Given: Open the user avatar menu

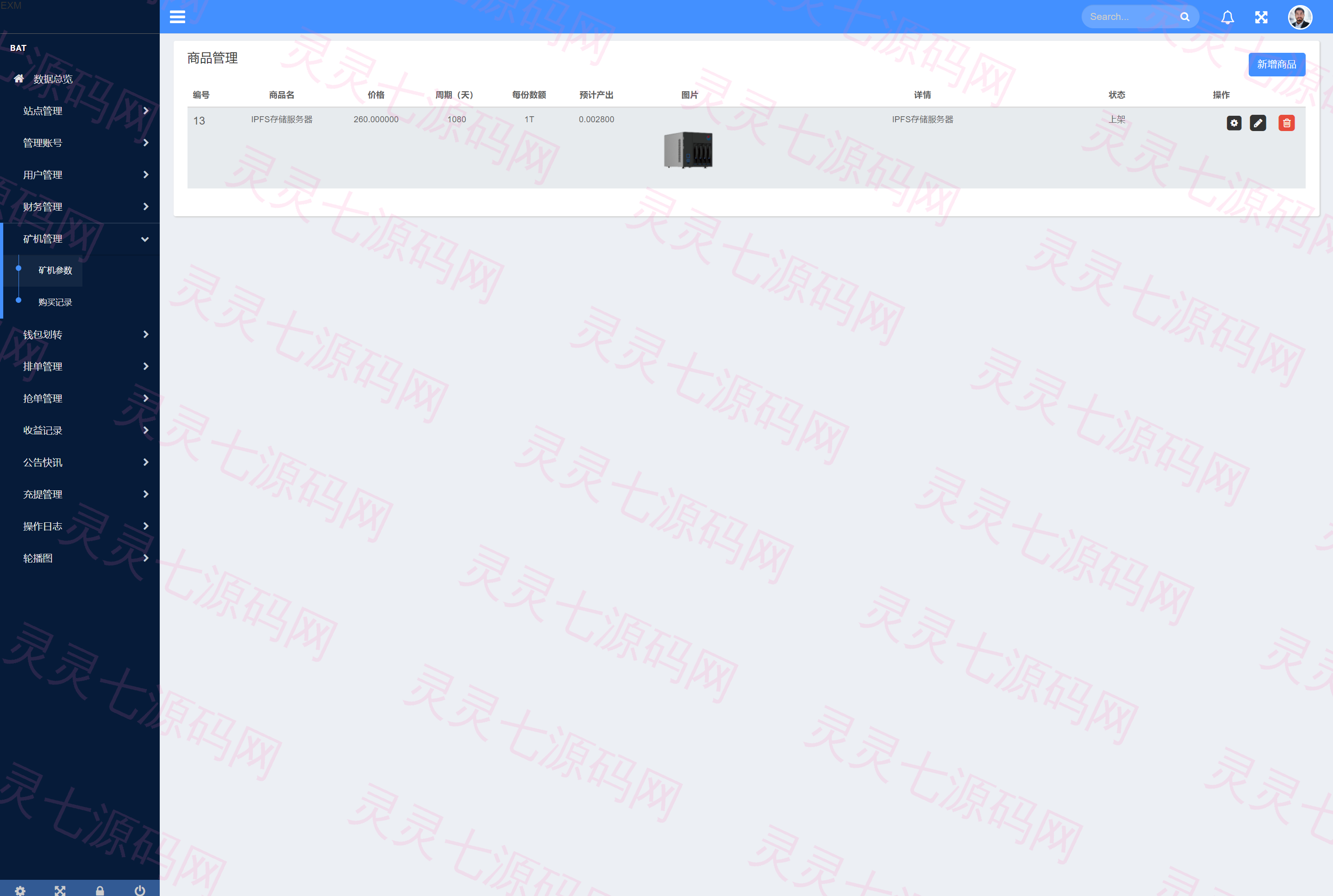Looking at the screenshot, I should point(1300,17).
